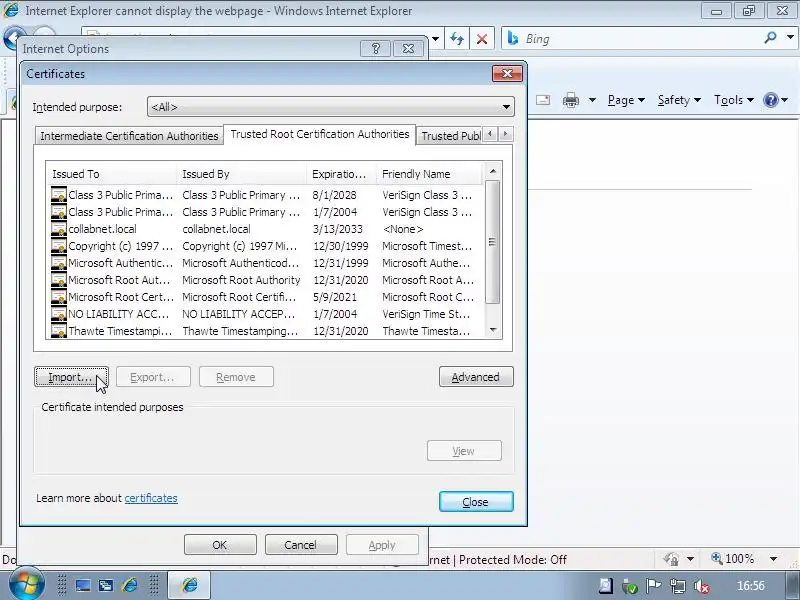Open the Page menu
This screenshot has width=800, height=600.
(x=627, y=100)
